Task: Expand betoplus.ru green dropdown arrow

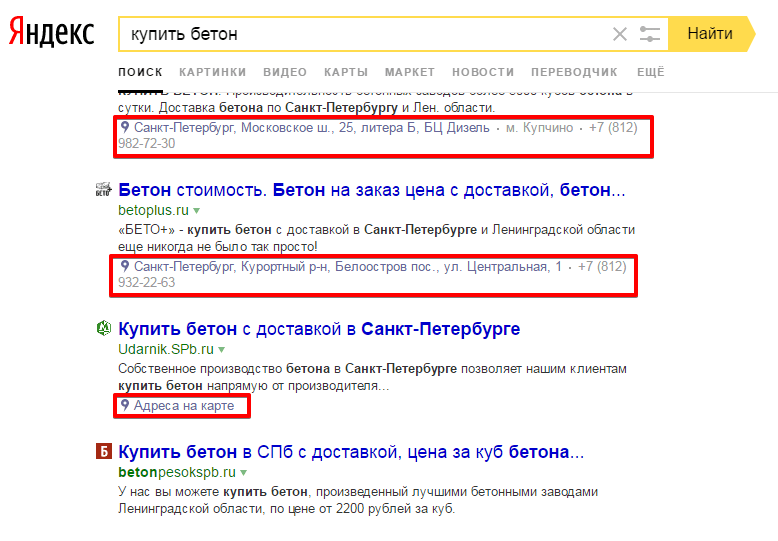Action: (196, 211)
